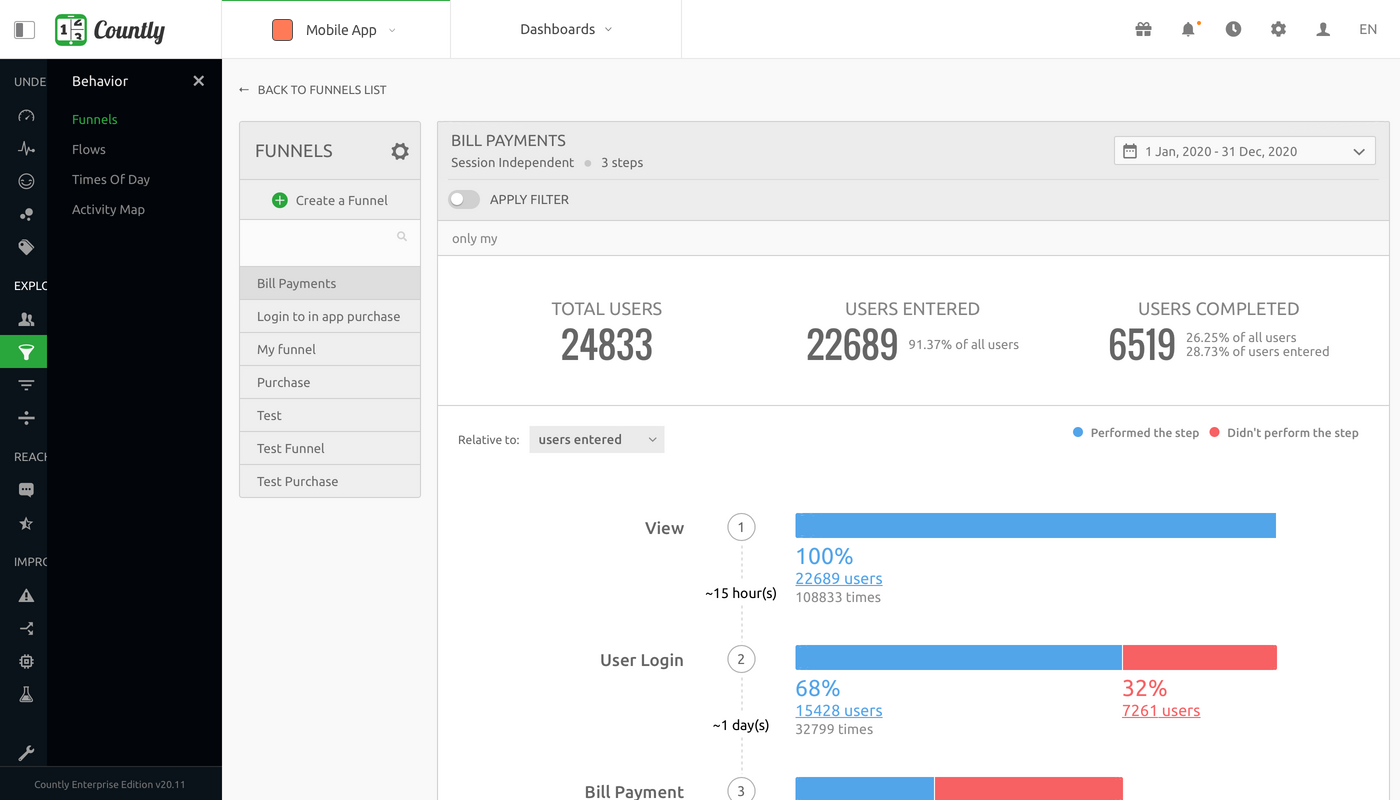The image size is (1400, 800).
Task: Toggle the sidebar collapse icon
Action: click(25, 30)
